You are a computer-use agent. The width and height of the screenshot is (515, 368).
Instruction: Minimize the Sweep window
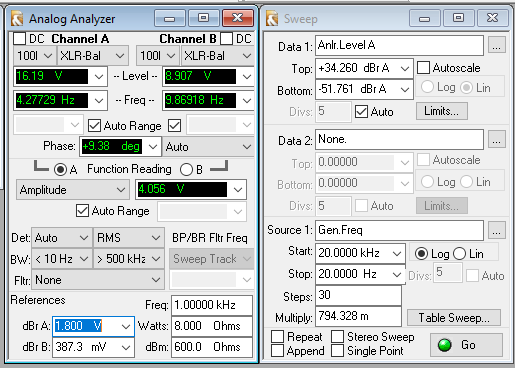tap(424, 18)
